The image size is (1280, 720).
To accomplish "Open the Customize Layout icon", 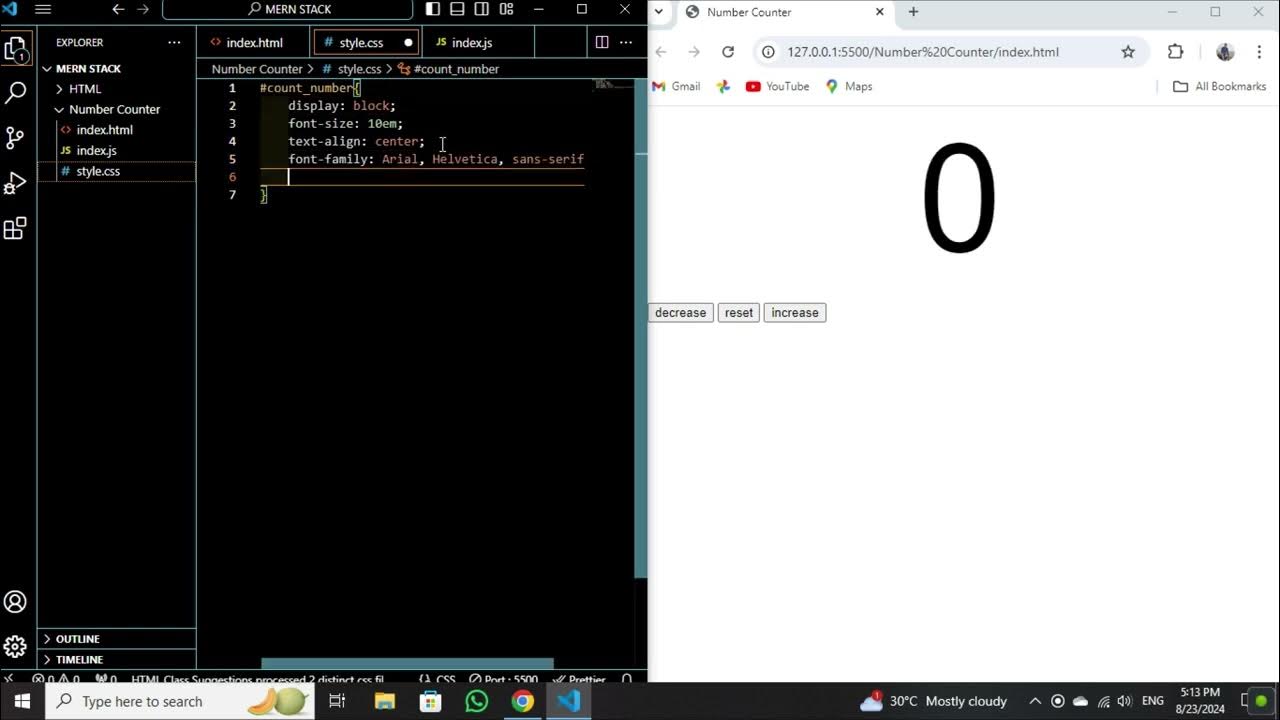I will click(506, 9).
